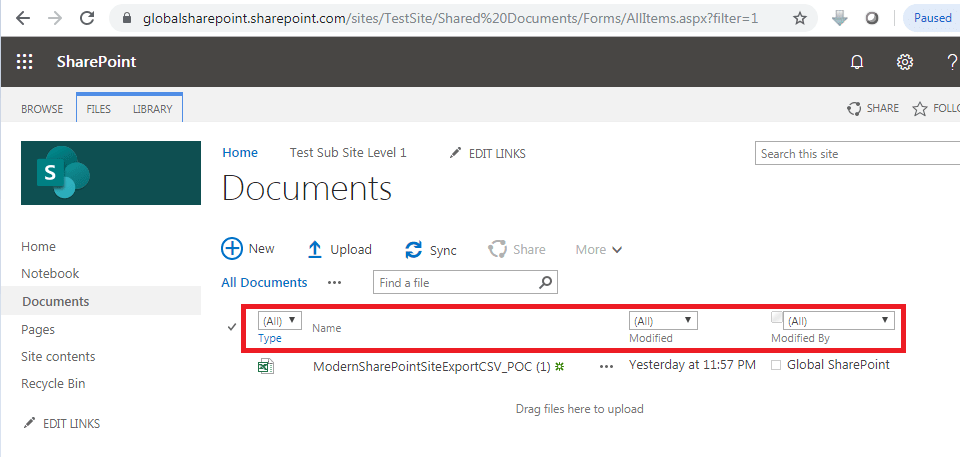Open Pages in left sidebar
Viewport: 960px width, 457px height.
point(38,330)
